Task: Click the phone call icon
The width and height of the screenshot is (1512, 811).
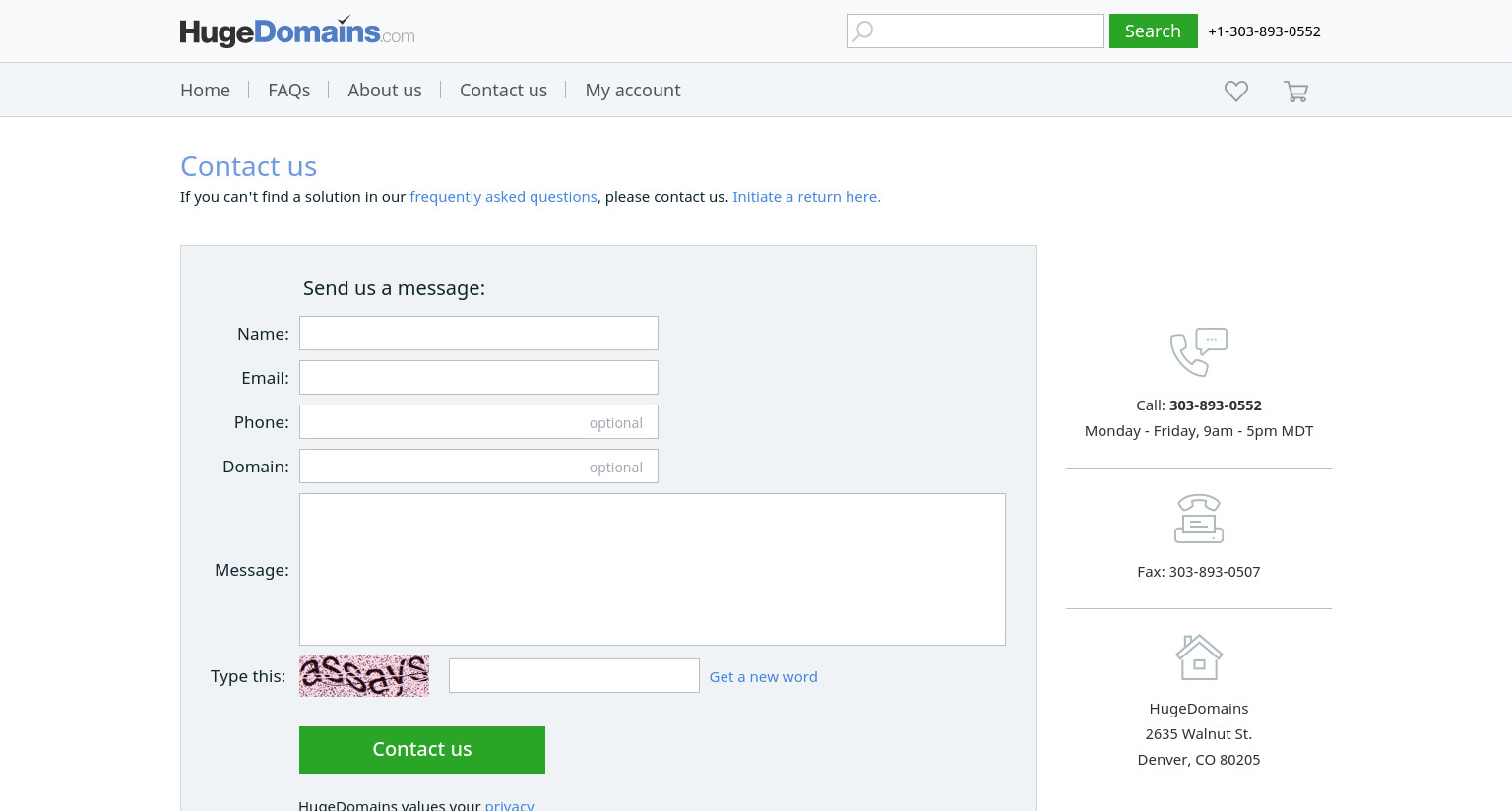Action: (1199, 352)
